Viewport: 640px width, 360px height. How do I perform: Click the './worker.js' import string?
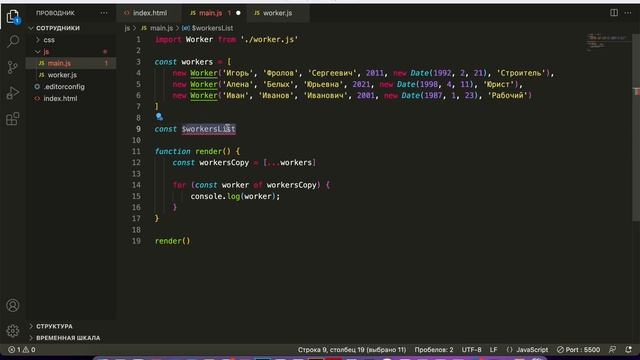pyautogui.click(x=269, y=40)
